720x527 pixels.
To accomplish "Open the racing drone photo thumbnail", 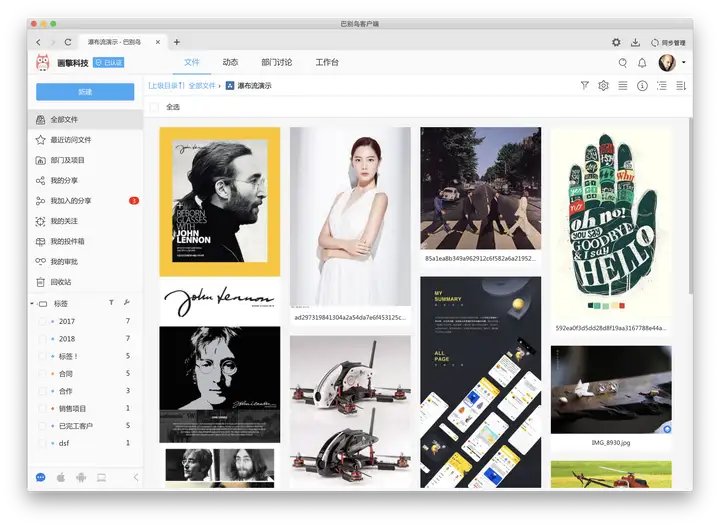I will pyautogui.click(x=350, y=411).
